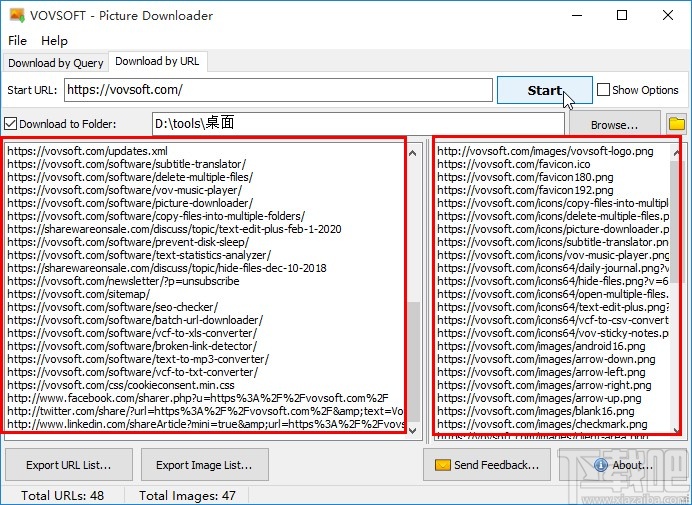Select the sharewareonsale hide-files-dec-10-2018 URL
Image resolution: width=692 pixels, height=505 pixels.
(167, 268)
